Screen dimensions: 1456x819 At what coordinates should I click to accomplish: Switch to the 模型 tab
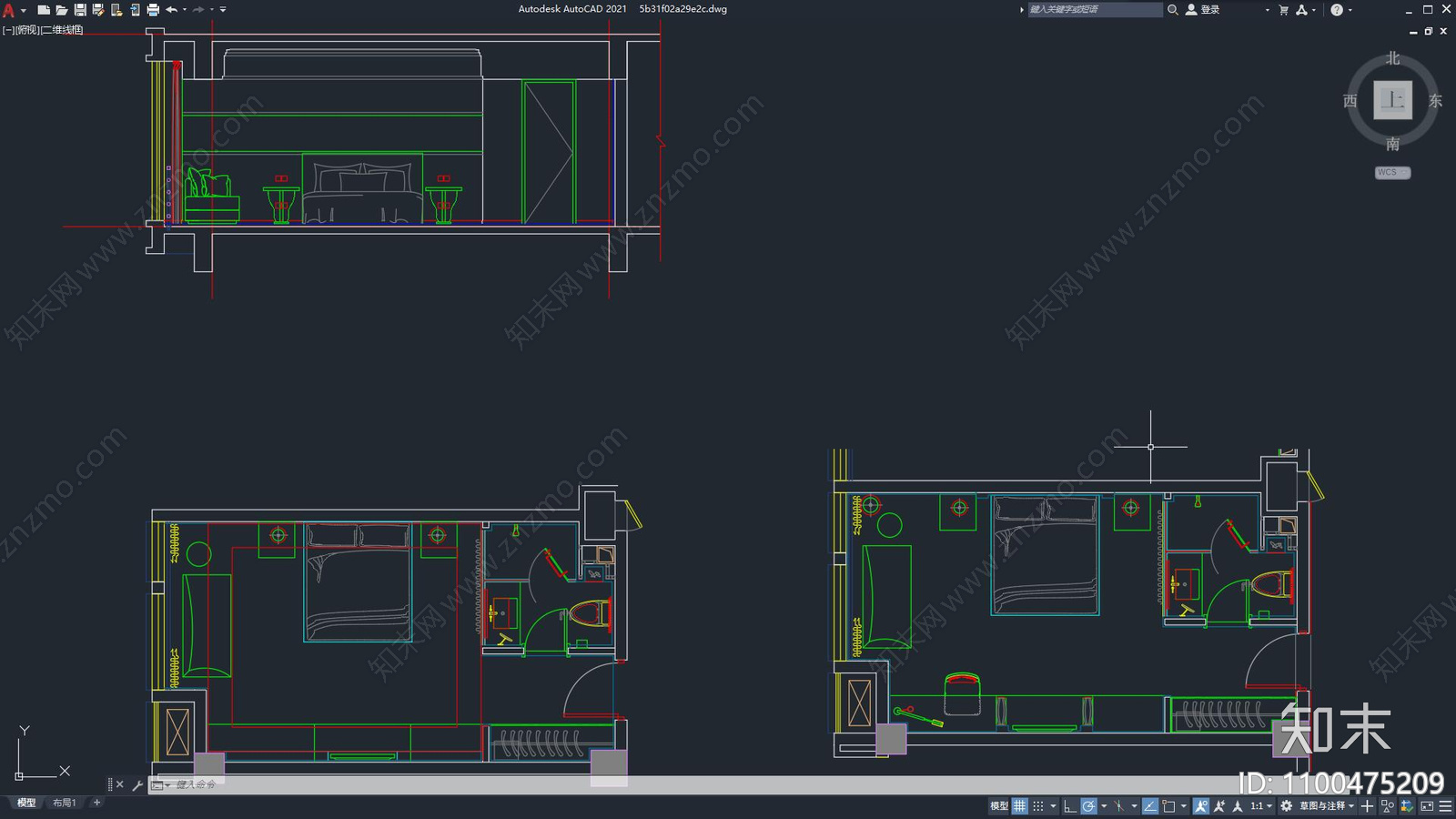26,803
